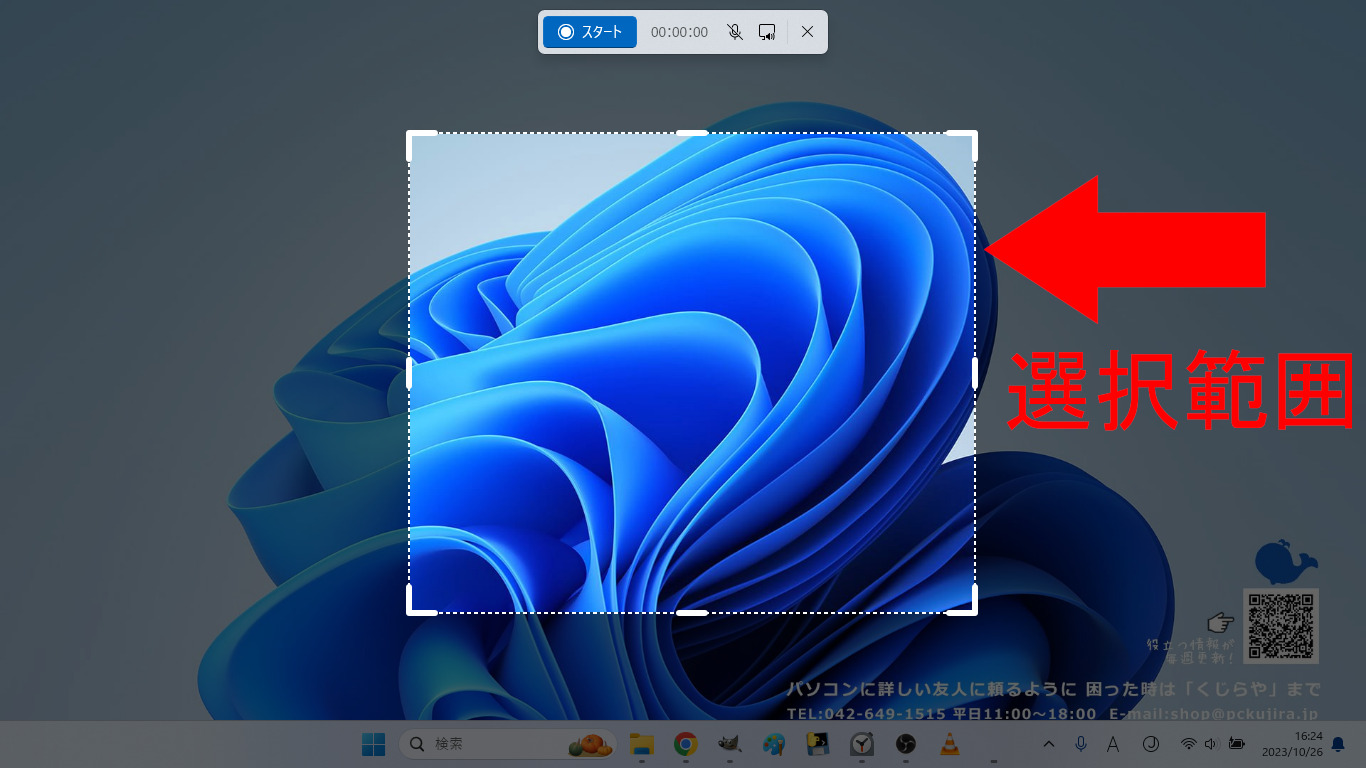This screenshot has height=768, width=1366.
Task: Open the clock app in taskbar
Action: [x=861, y=744]
